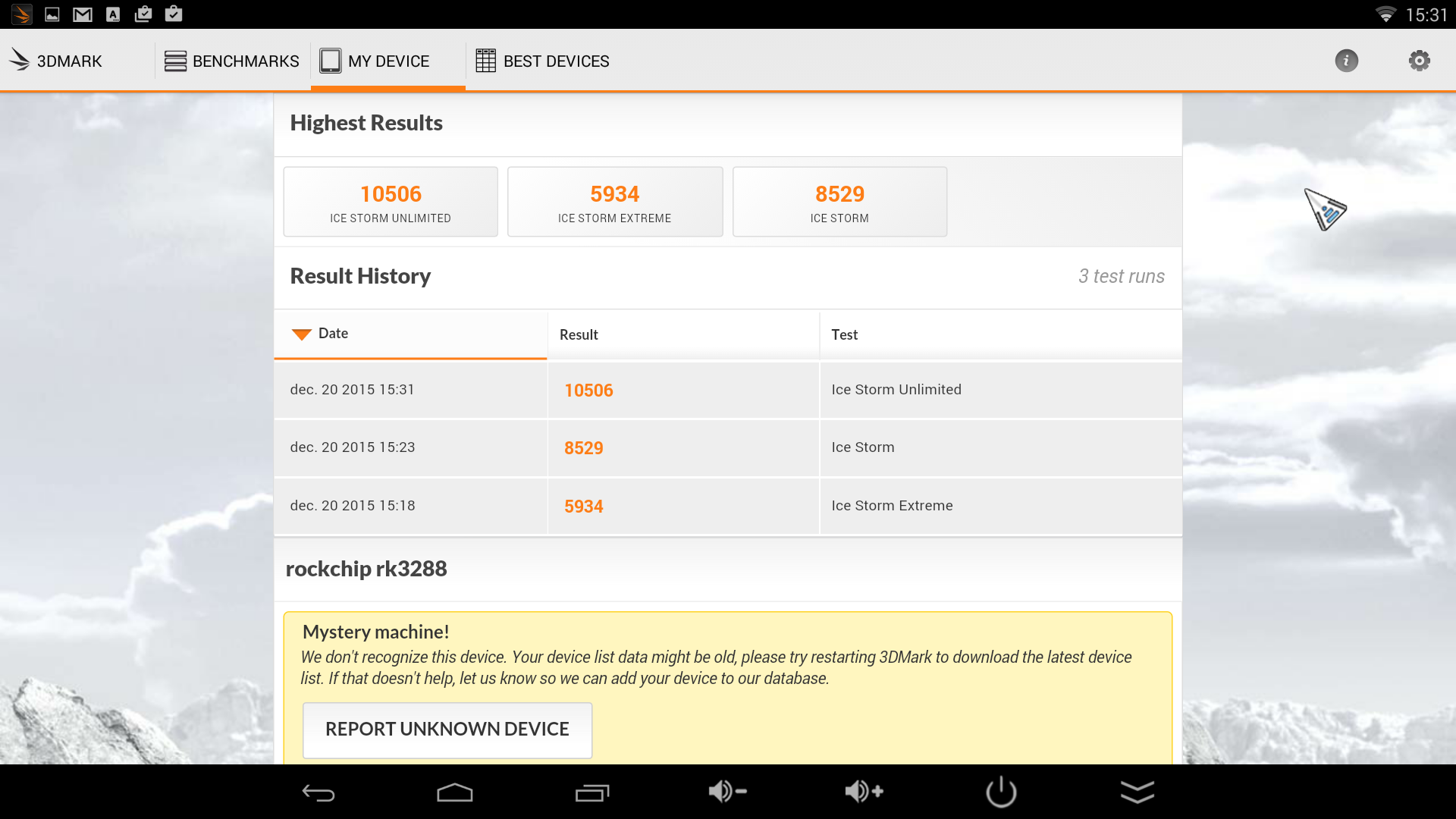Open the BEST DEVICES tab
This screenshot has height=819, width=1456.
(542, 61)
